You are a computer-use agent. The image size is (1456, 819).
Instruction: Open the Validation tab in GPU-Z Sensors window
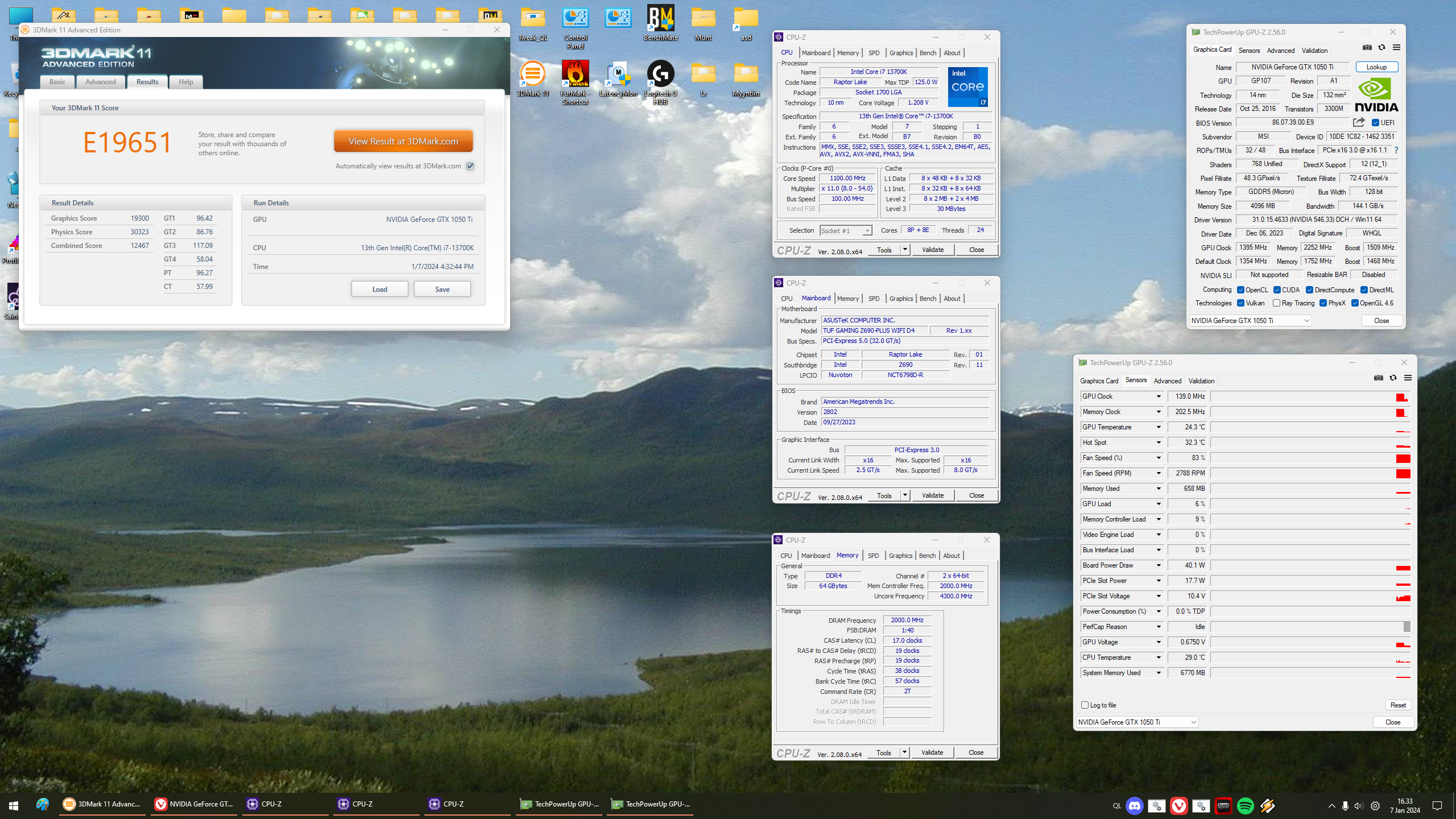coord(1201,381)
